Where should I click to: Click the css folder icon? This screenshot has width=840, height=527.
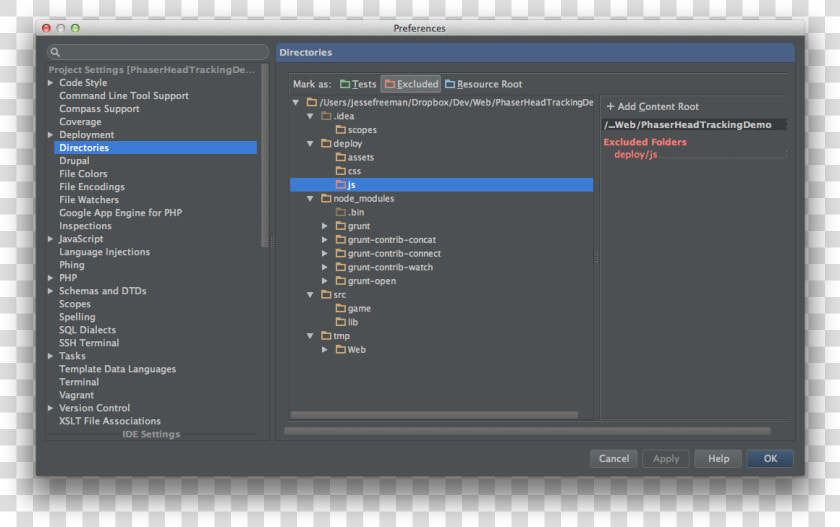pyautogui.click(x=341, y=171)
